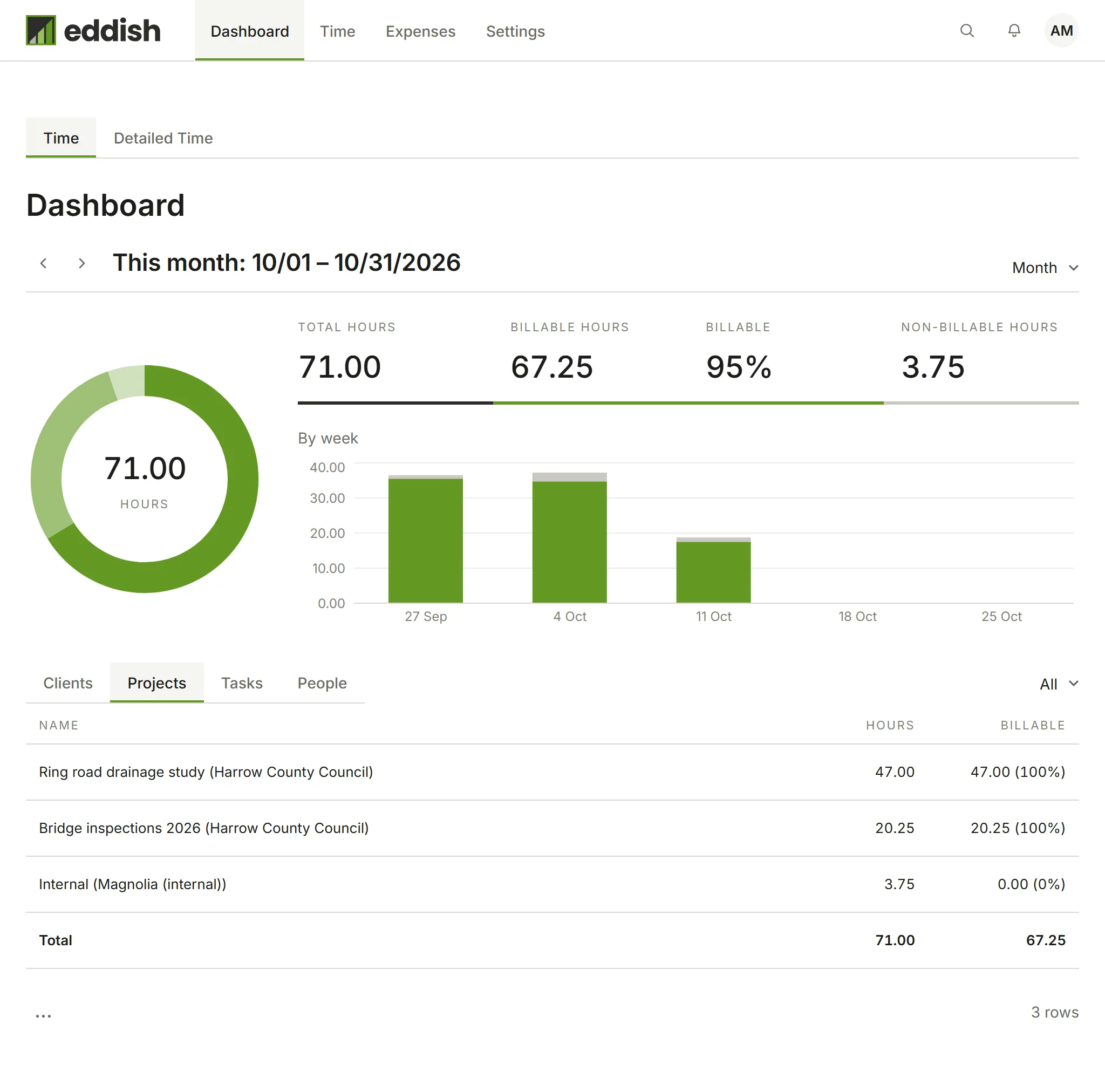Sort by the BILLABLE column header
This screenshot has height=1092, width=1105.
1032,725
